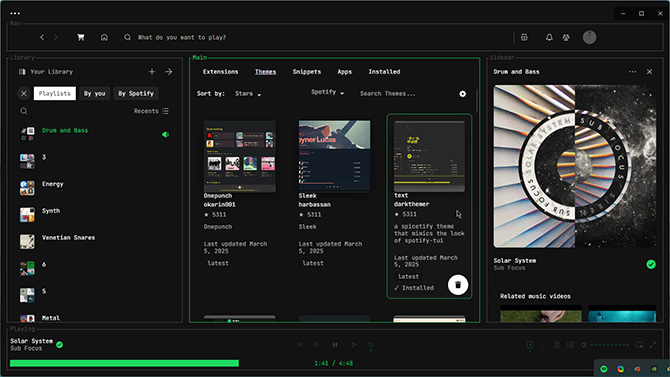Click the colorful browser tray icon
The image size is (670, 377).
[x=620, y=369]
